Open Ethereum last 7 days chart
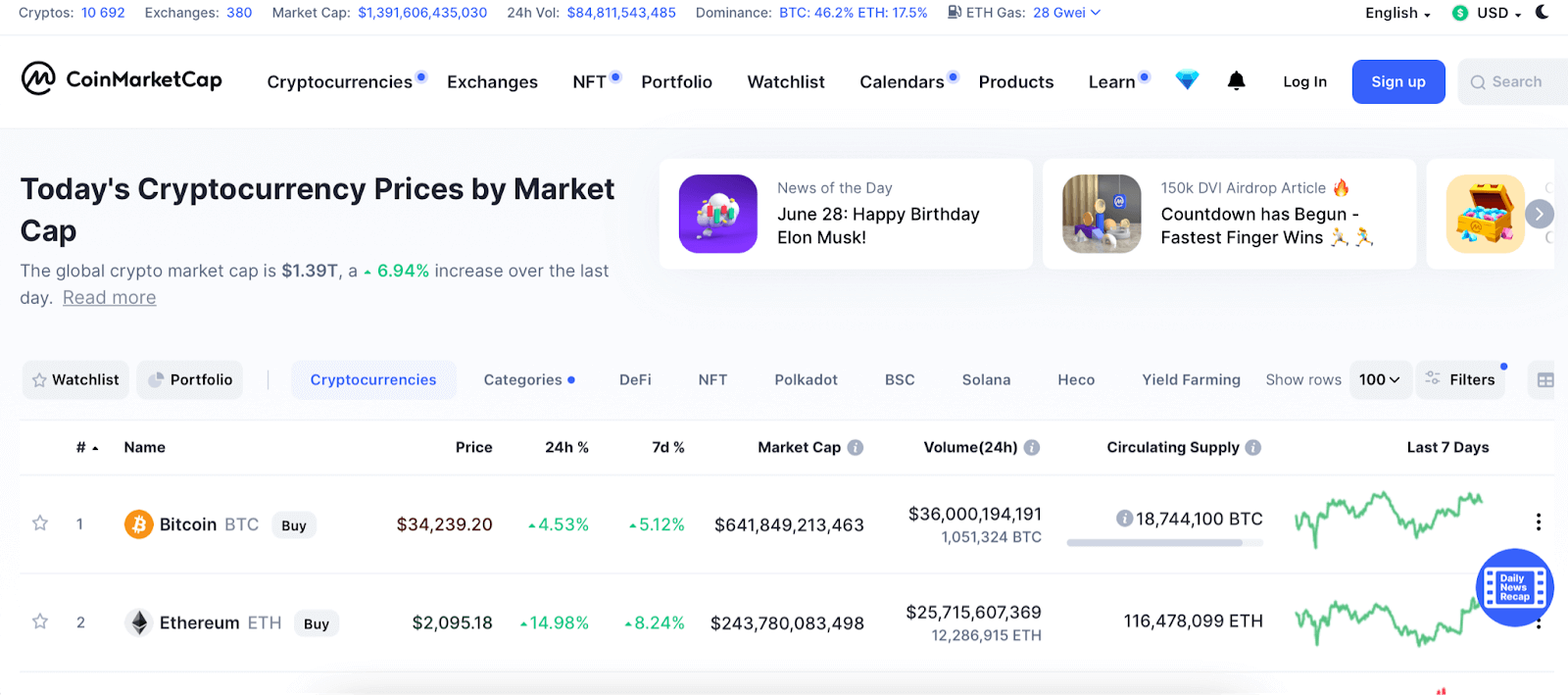This screenshot has height=695, width=1568. click(x=1389, y=621)
